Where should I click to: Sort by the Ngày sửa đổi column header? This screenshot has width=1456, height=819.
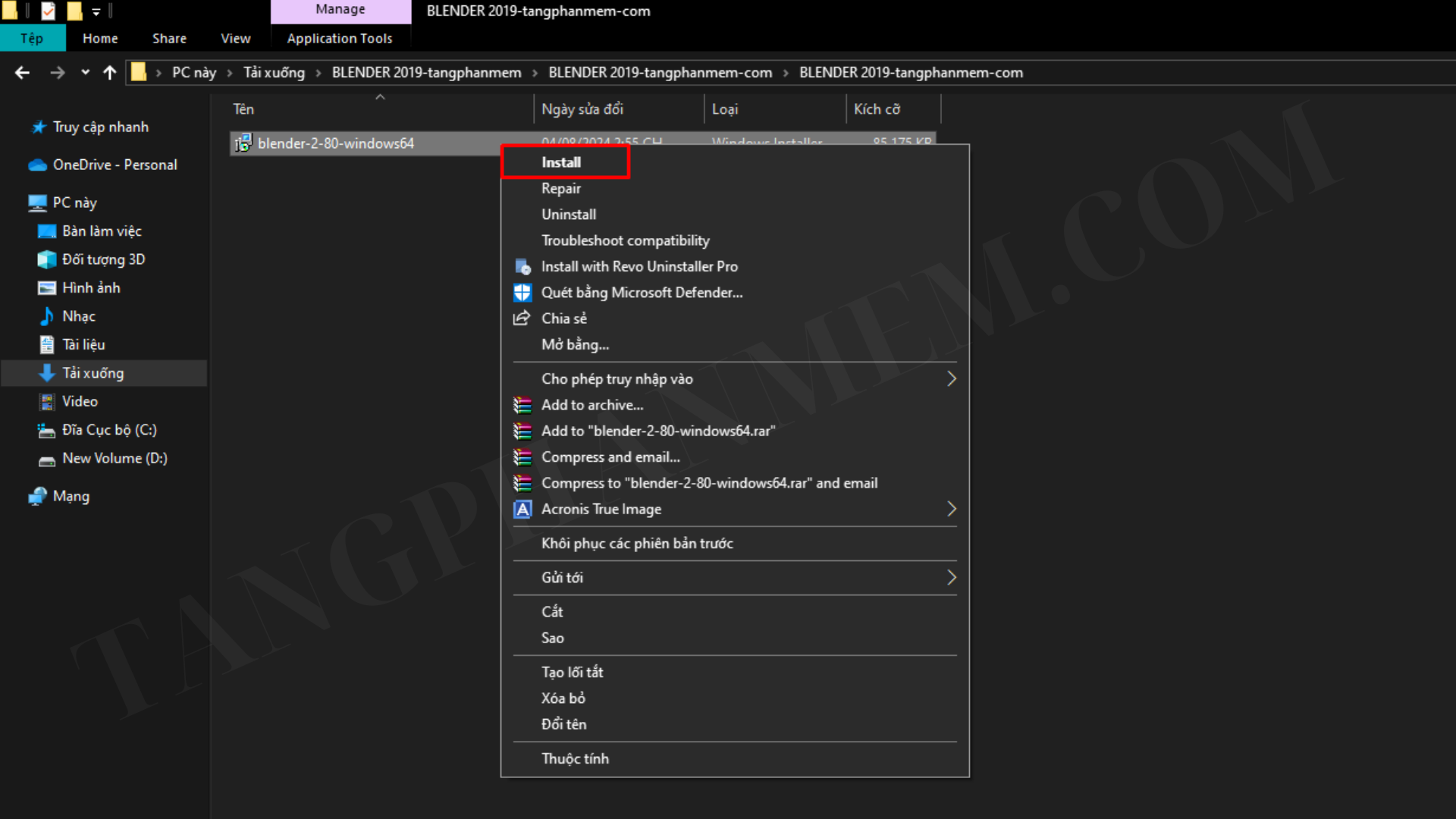[582, 109]
